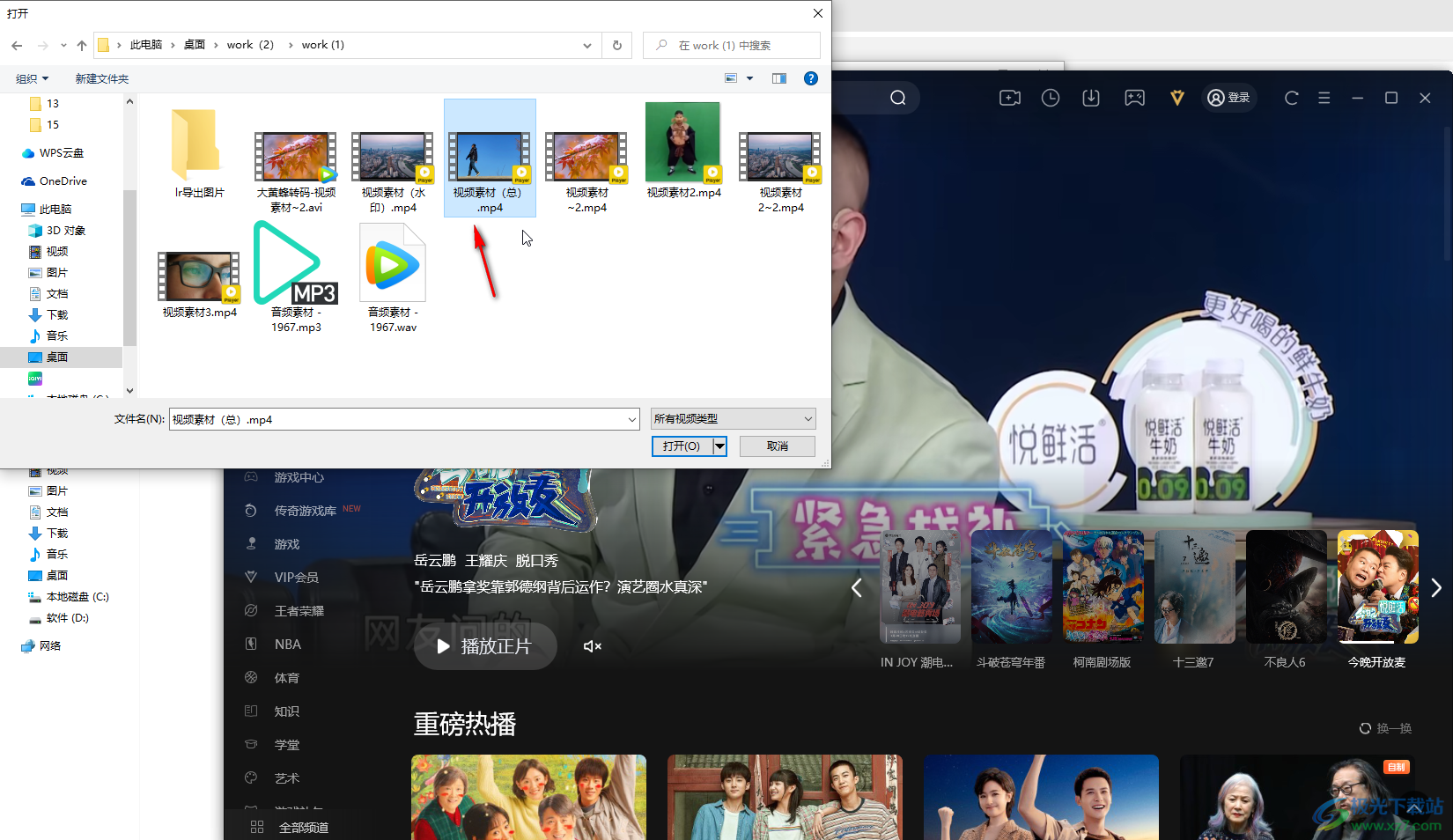Screen dimensions: 1453x840
Task: Select file 大黄蜂转码-视频素材~2.avi
Action: [296, 172]
